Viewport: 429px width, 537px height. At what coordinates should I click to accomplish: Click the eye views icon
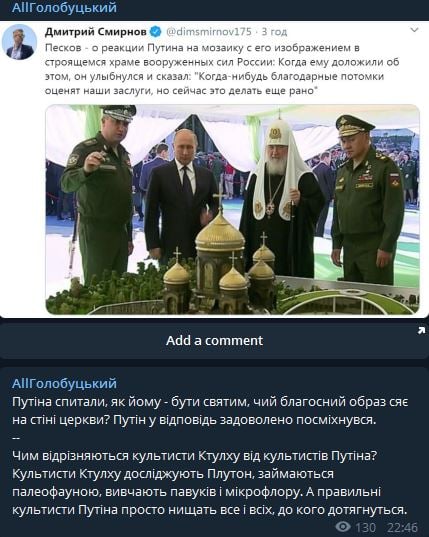(343, 526)
